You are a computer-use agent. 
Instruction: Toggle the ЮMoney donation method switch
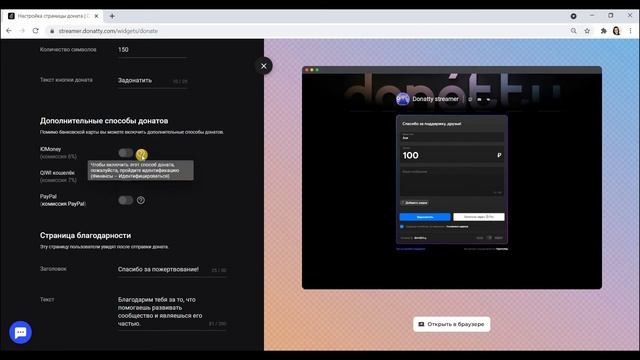(126, 153)
